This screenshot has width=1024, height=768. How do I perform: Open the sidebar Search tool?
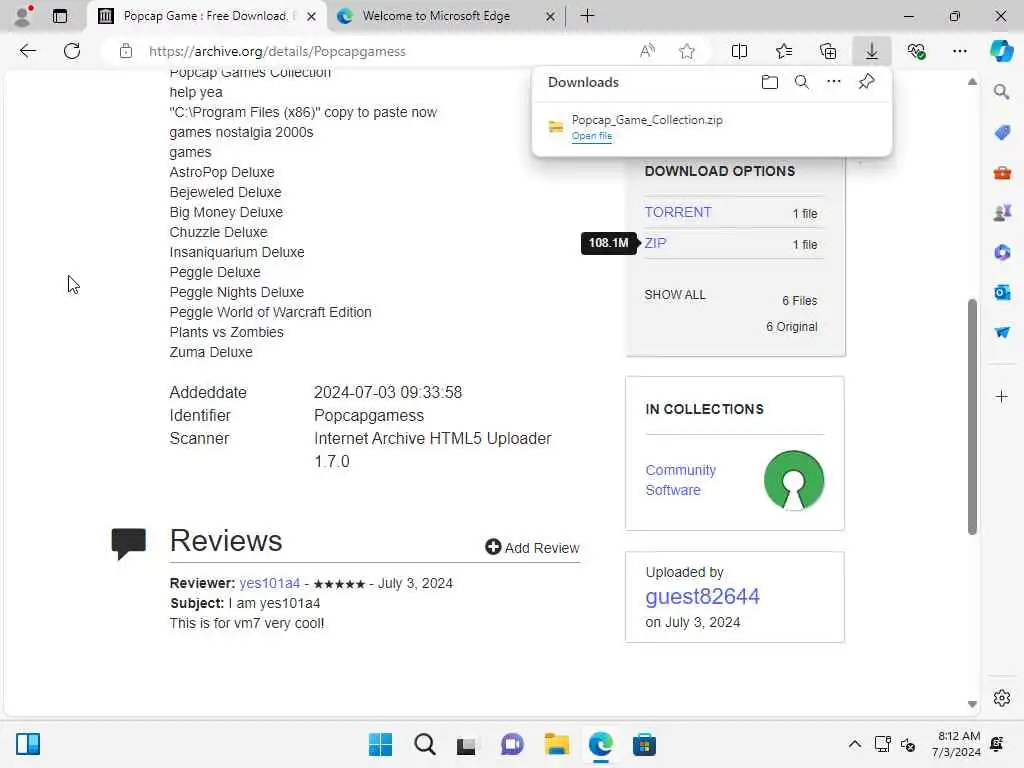(1001, 92)
